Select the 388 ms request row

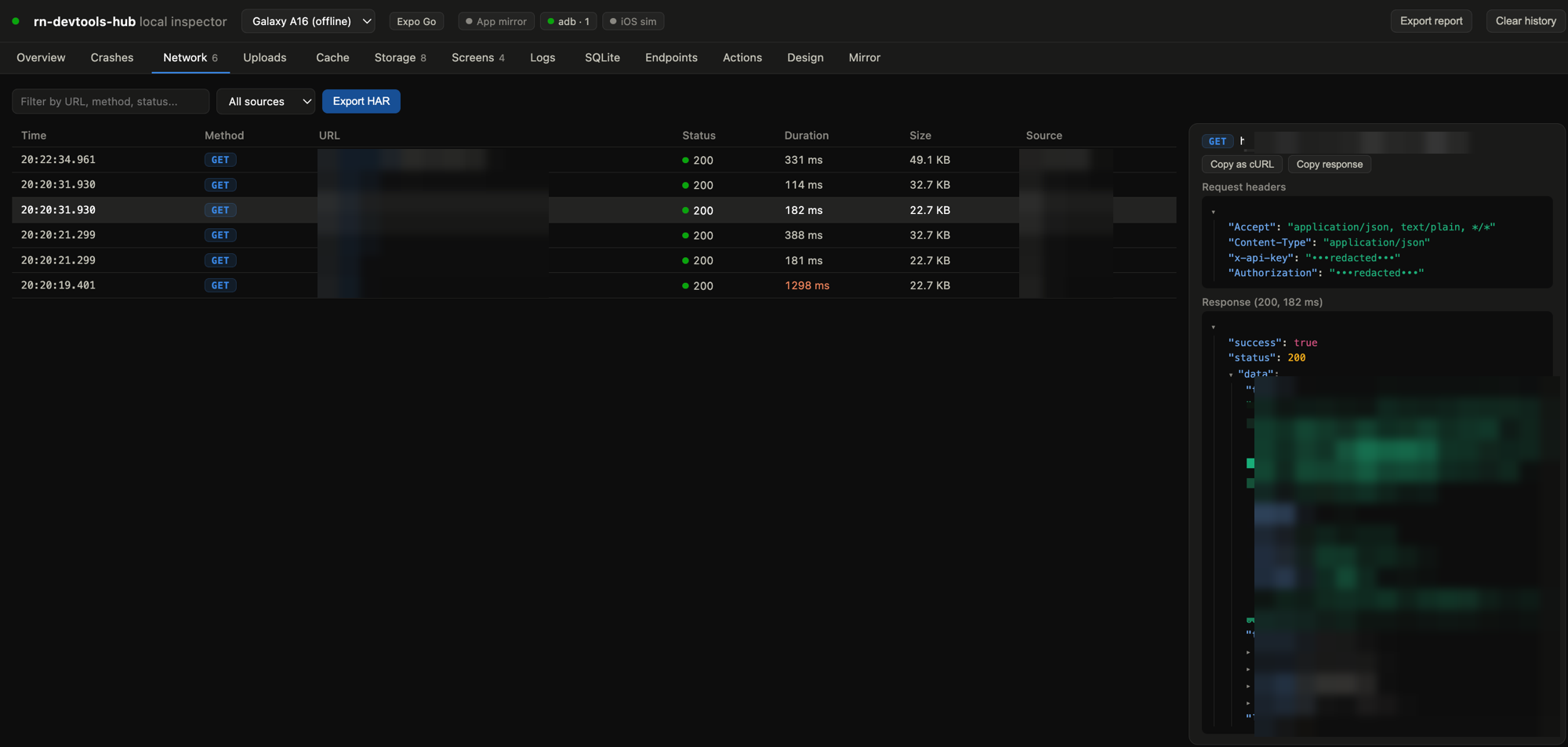pyautogui.click(x=593, y=235)
